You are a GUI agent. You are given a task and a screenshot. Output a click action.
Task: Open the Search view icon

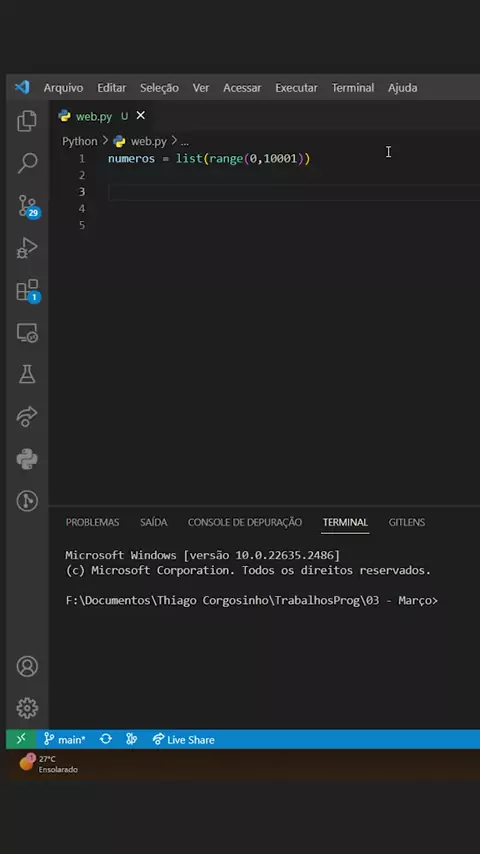point(27,163)
